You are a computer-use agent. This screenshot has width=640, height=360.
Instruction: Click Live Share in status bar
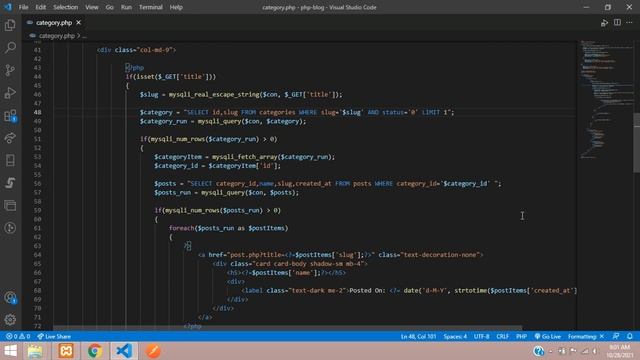tap(54, 336)
